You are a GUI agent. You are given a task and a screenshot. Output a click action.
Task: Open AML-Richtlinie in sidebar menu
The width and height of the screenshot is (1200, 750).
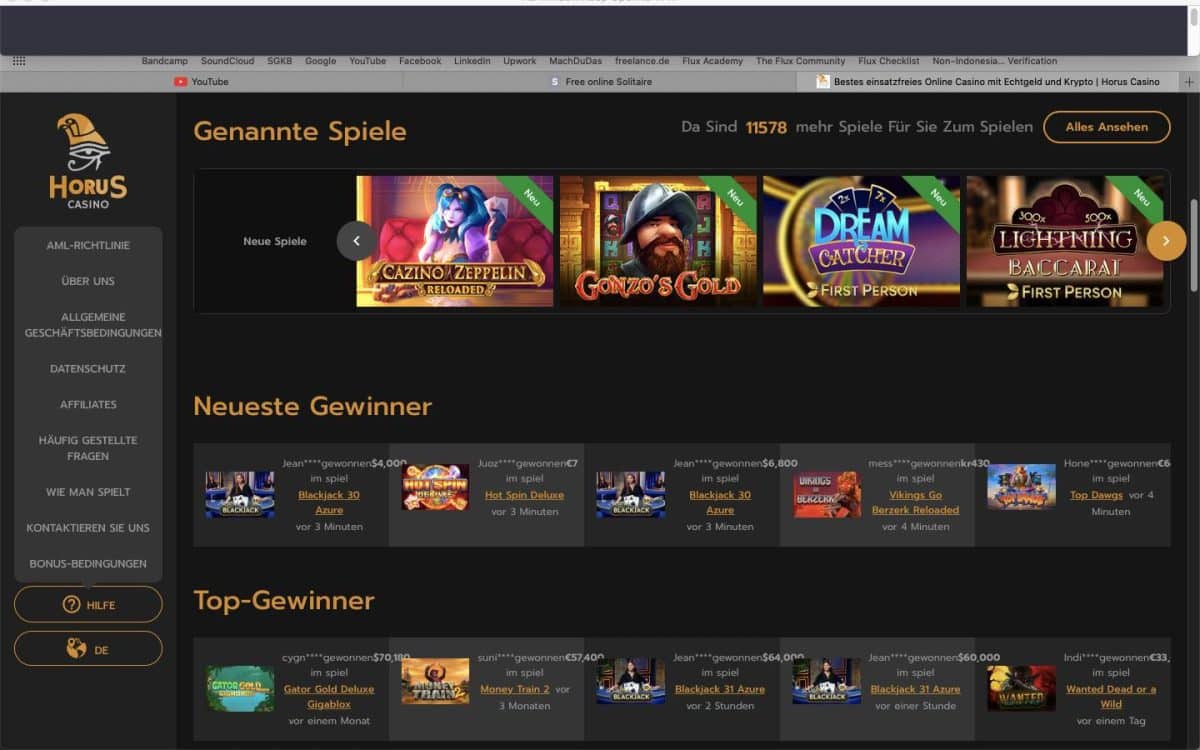coord(88,245)
